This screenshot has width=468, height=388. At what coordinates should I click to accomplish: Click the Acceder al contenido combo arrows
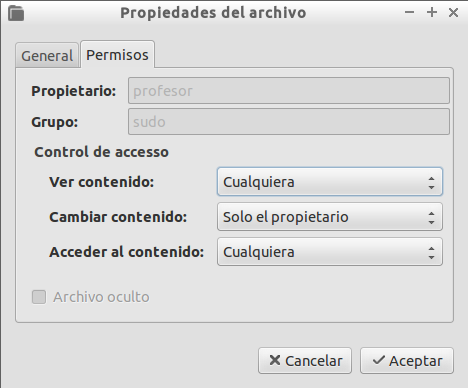tap(431, 253)
